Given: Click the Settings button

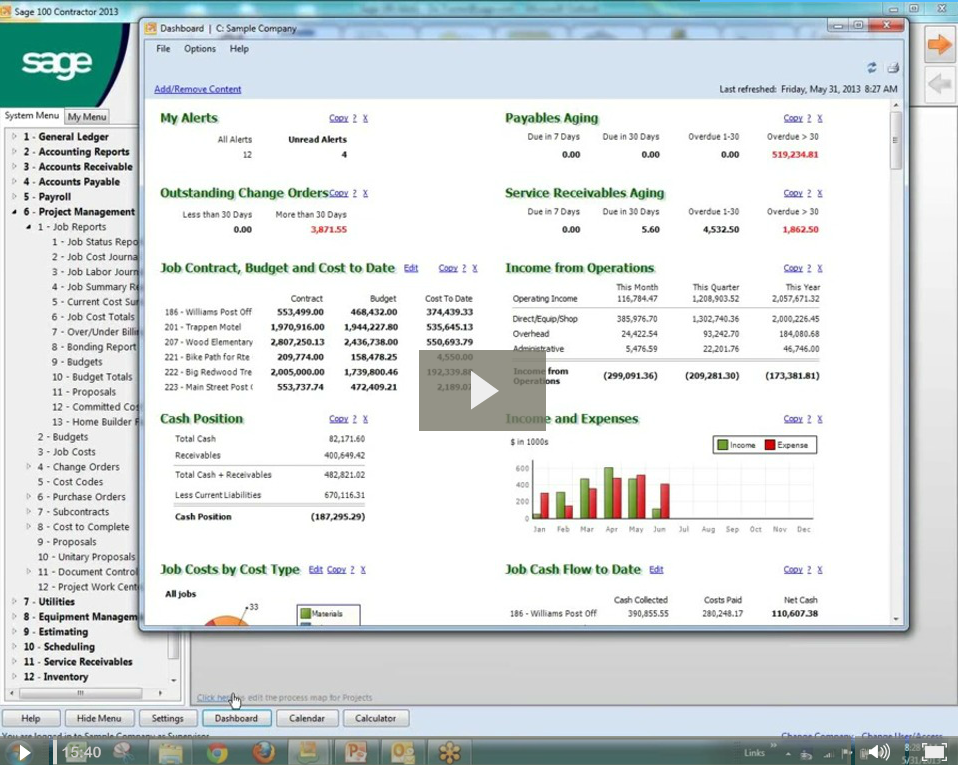Looking at the screenshot, I should tap(167, 719).
